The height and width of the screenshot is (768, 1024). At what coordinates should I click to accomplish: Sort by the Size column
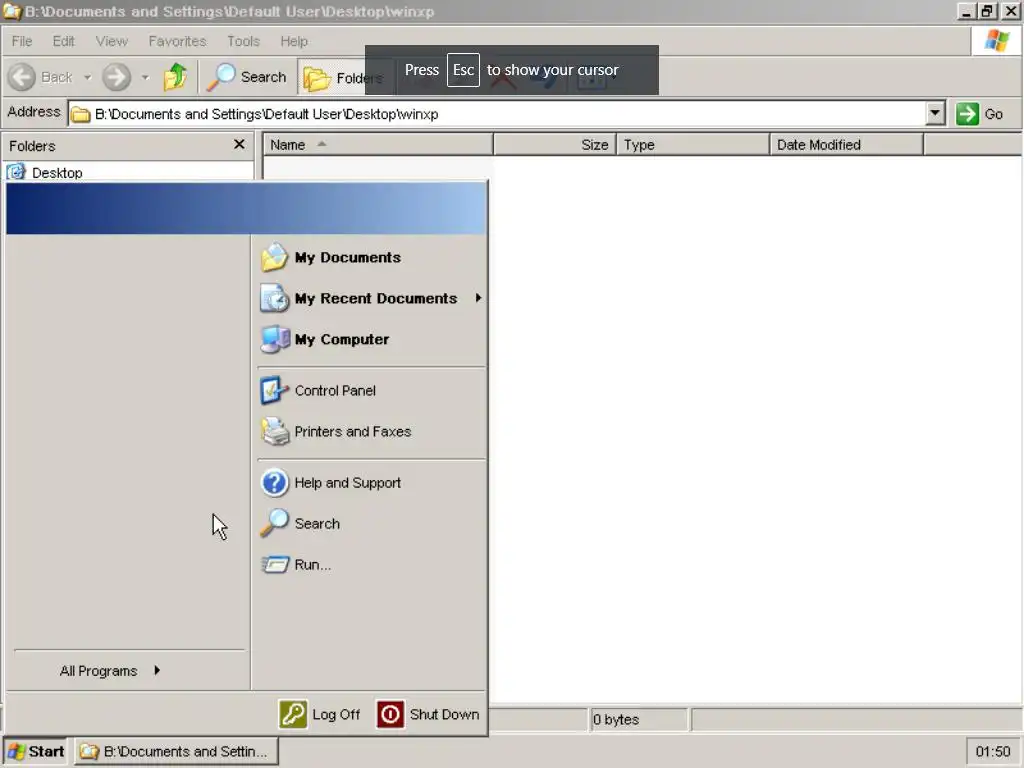[555, 145]
